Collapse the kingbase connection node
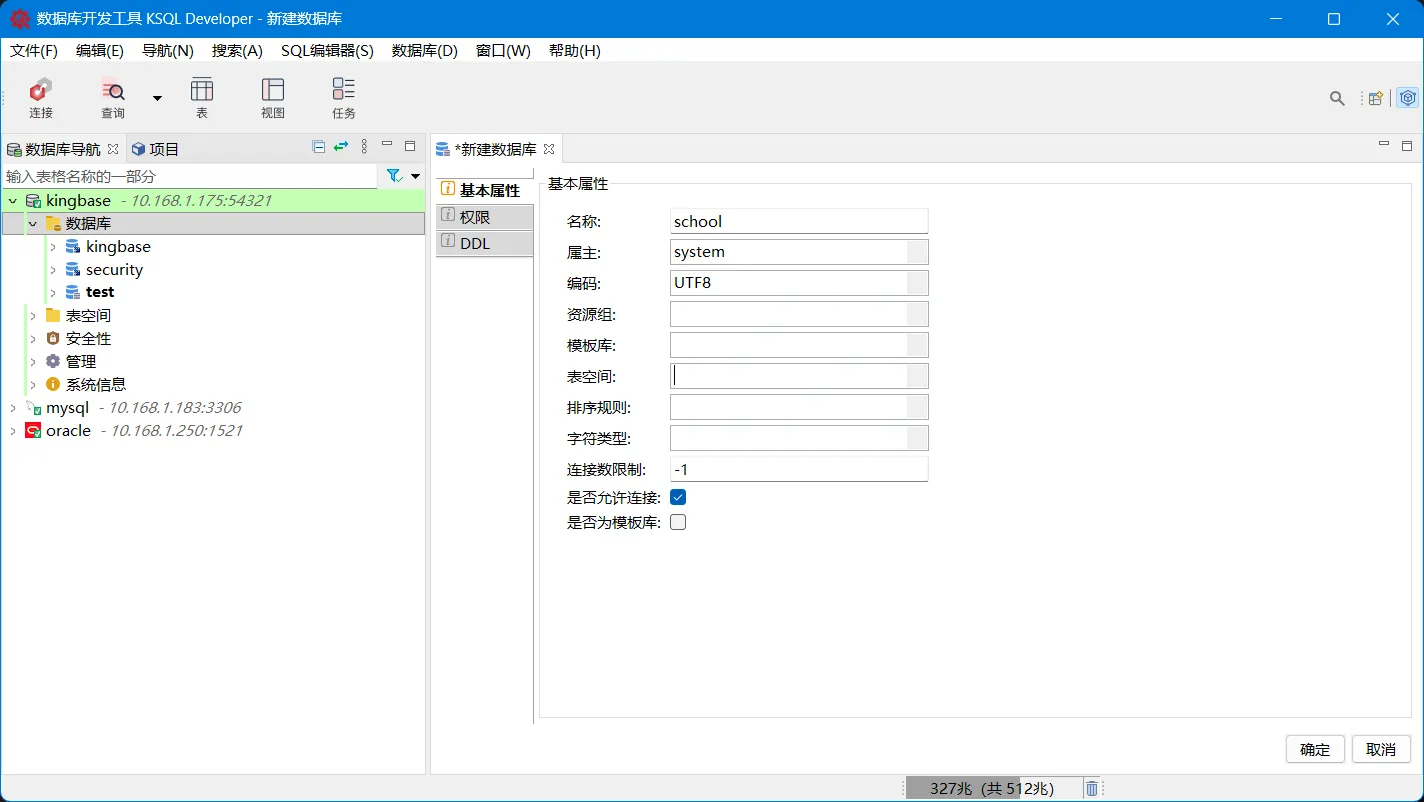The width and height of the screenshot is (1424, 802). (11, 200)
